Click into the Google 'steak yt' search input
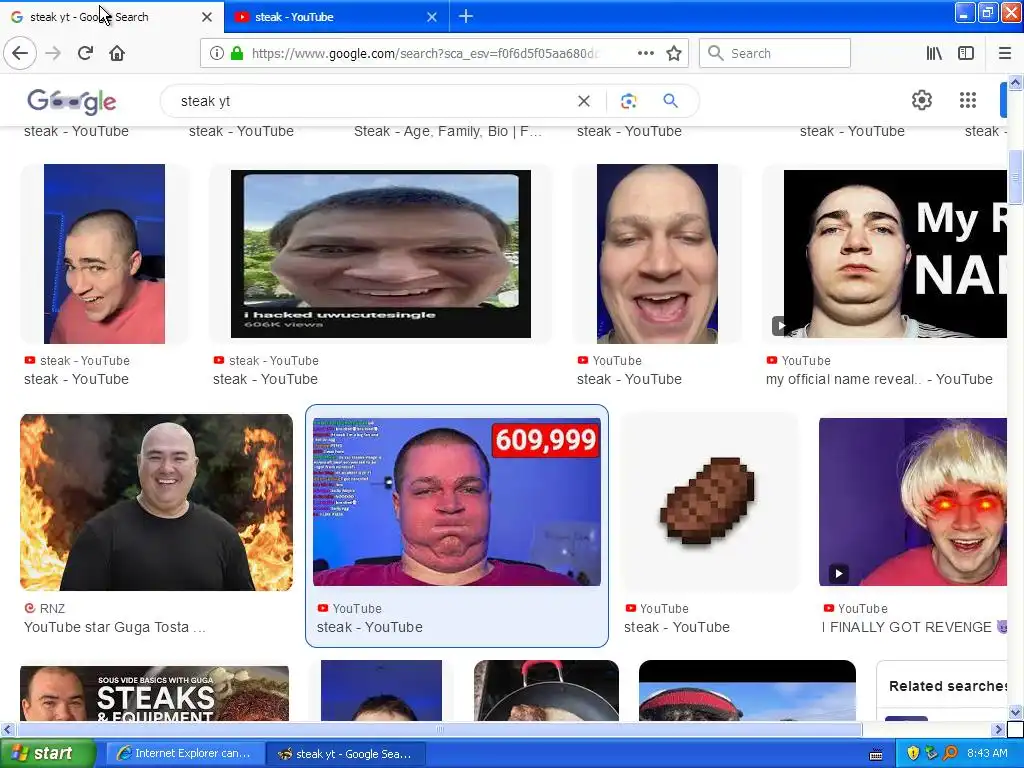Viewport: 1024px width, 768px height. pos(372,101)
